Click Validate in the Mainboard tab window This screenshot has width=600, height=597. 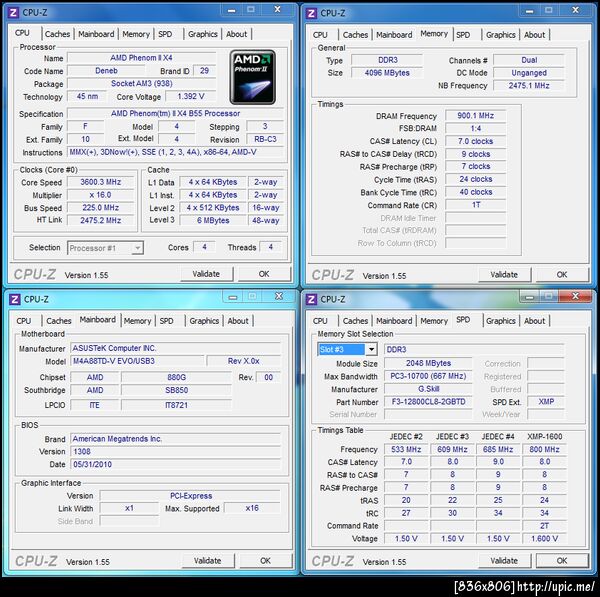(x=207, y=561)
